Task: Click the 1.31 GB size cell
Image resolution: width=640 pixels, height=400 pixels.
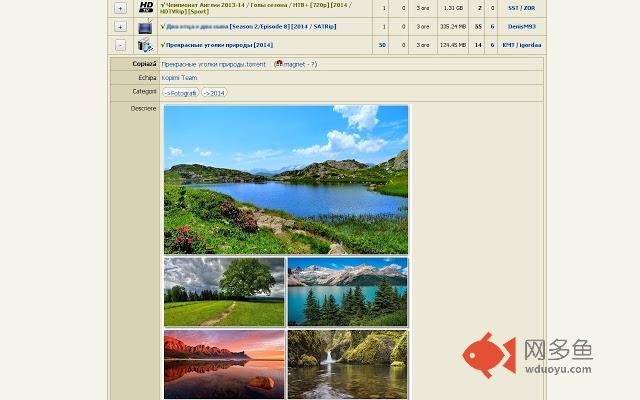Action: point(453,8)
